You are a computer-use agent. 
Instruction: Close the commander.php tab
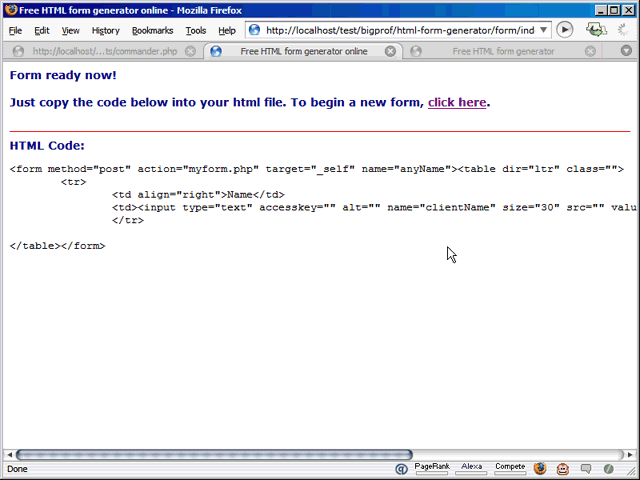(190, 51)
